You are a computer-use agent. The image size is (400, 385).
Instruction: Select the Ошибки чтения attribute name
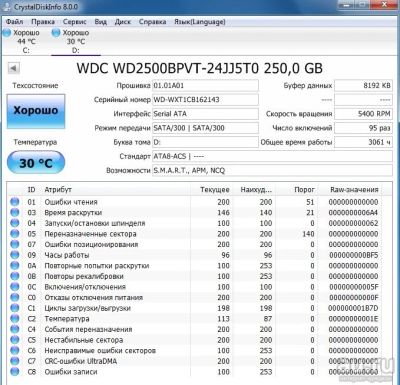71,202
